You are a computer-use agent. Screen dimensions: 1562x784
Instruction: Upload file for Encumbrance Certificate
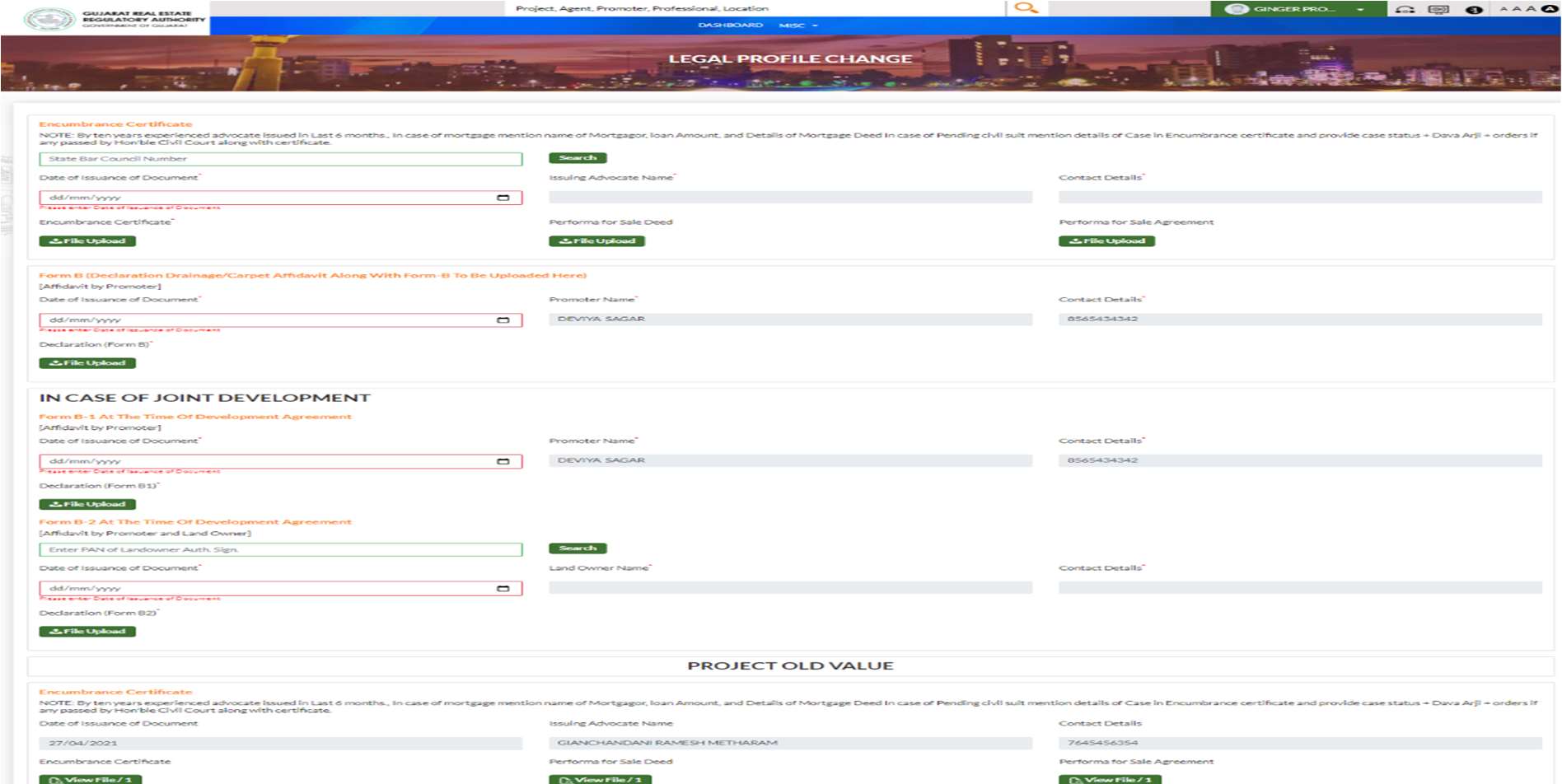87,241
